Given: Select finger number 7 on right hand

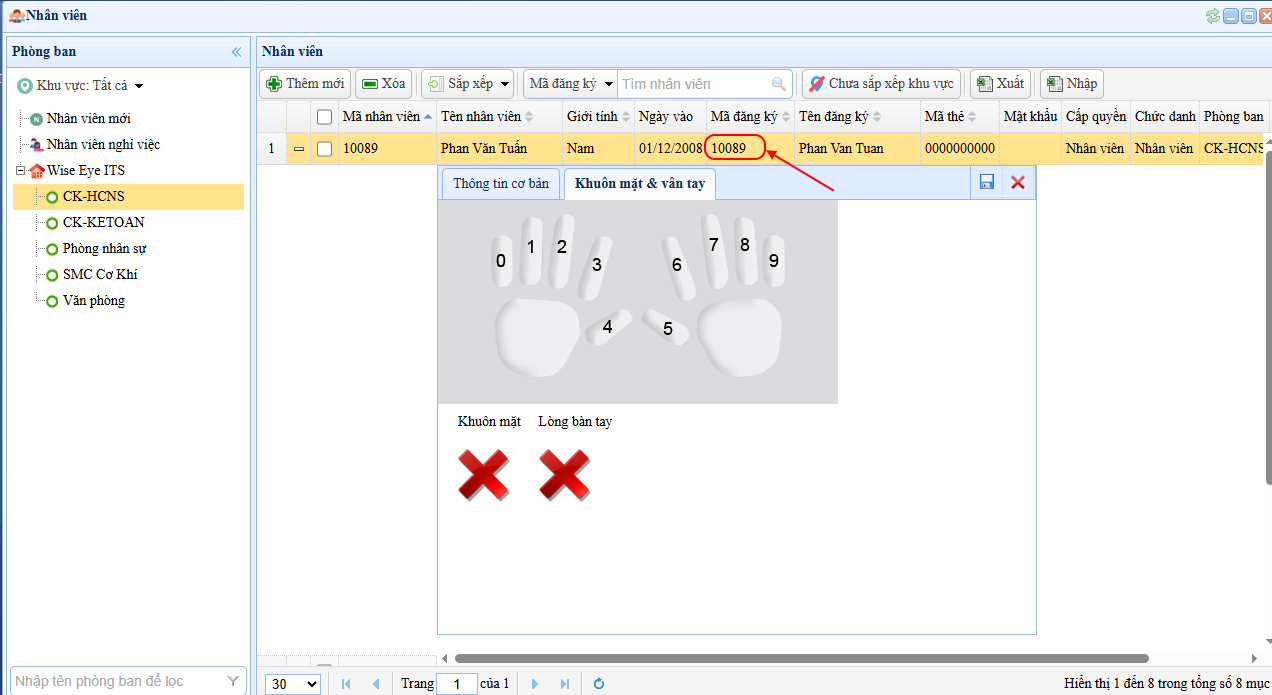Looking at the screenshot, I should pos(713,246).
